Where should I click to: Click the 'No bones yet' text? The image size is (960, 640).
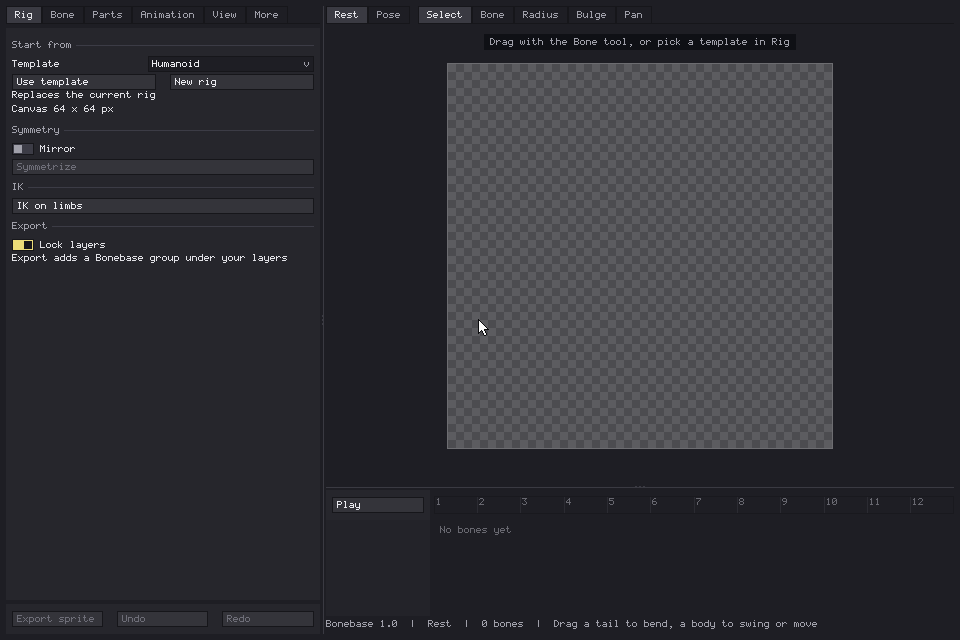click(x=475, y=530)
